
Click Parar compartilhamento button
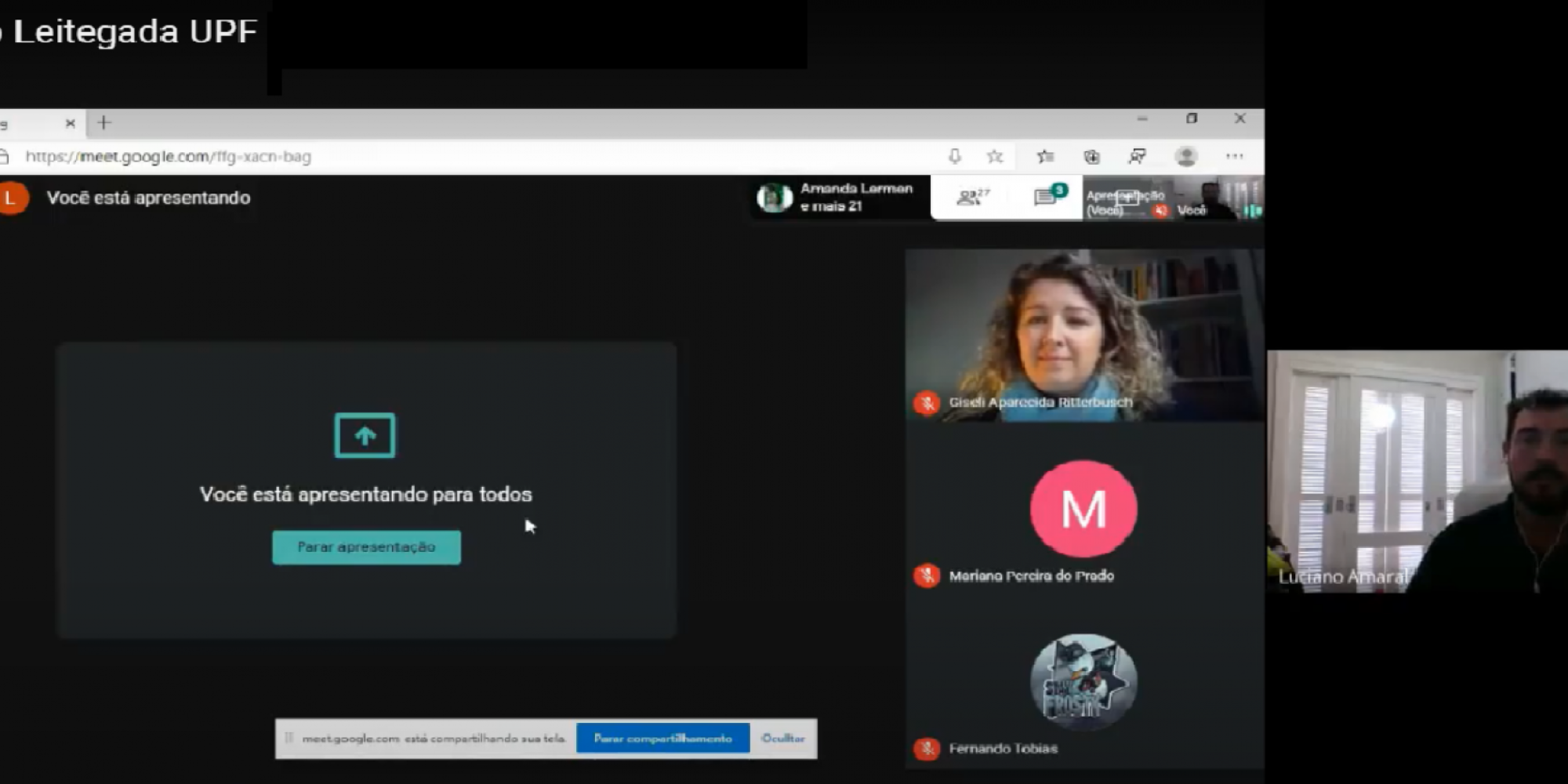coord(662,739)
